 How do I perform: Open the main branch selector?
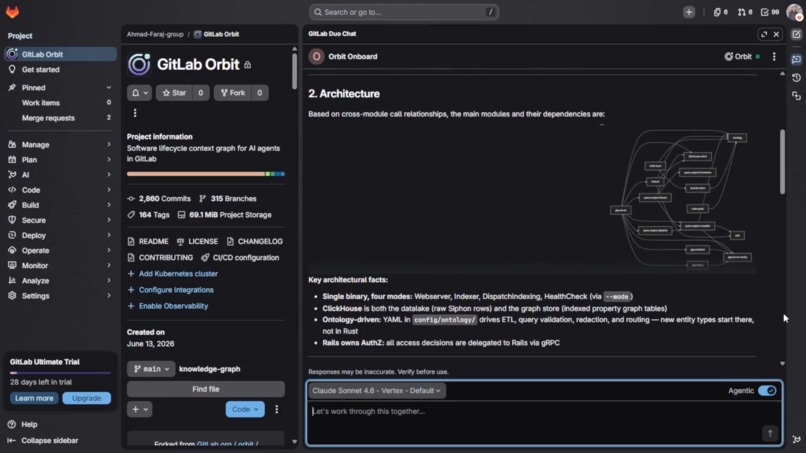(151, 369)
